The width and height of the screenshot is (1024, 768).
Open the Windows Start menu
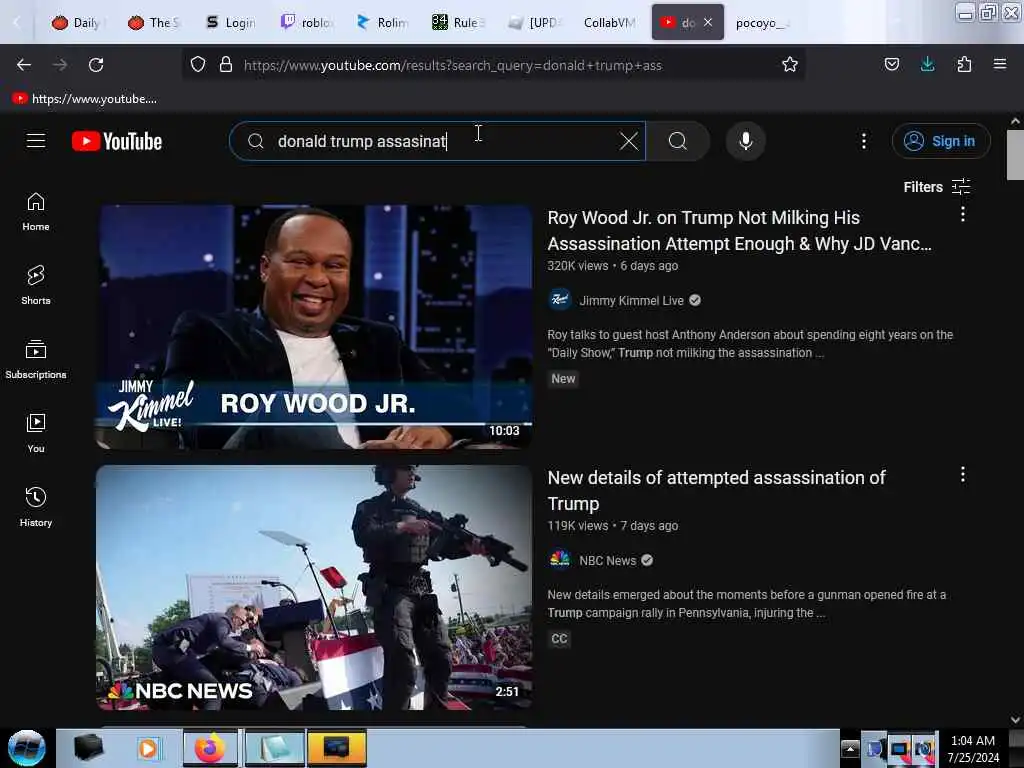point(27,748)
